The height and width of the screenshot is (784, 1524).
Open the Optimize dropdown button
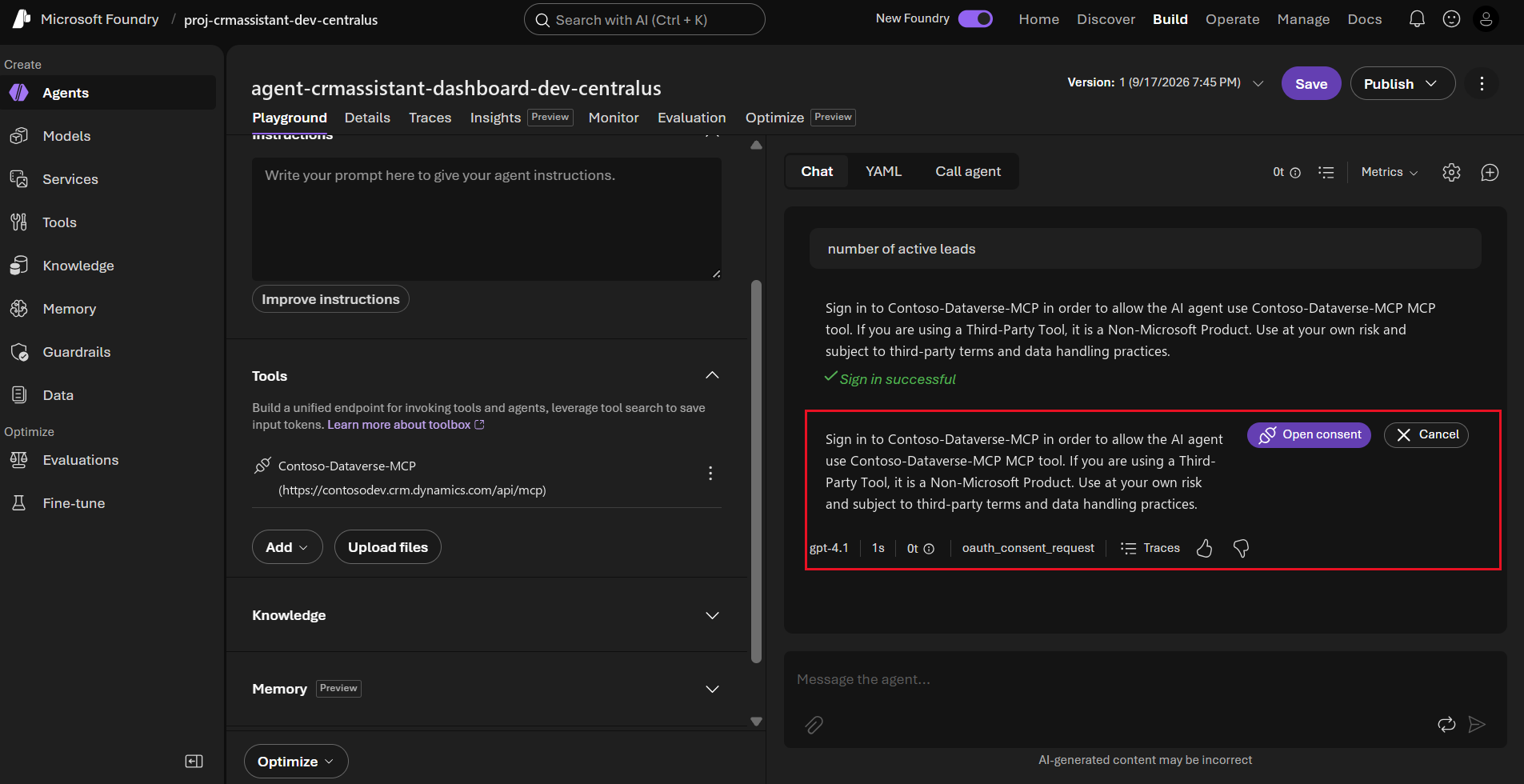click(x=296, y=762)
